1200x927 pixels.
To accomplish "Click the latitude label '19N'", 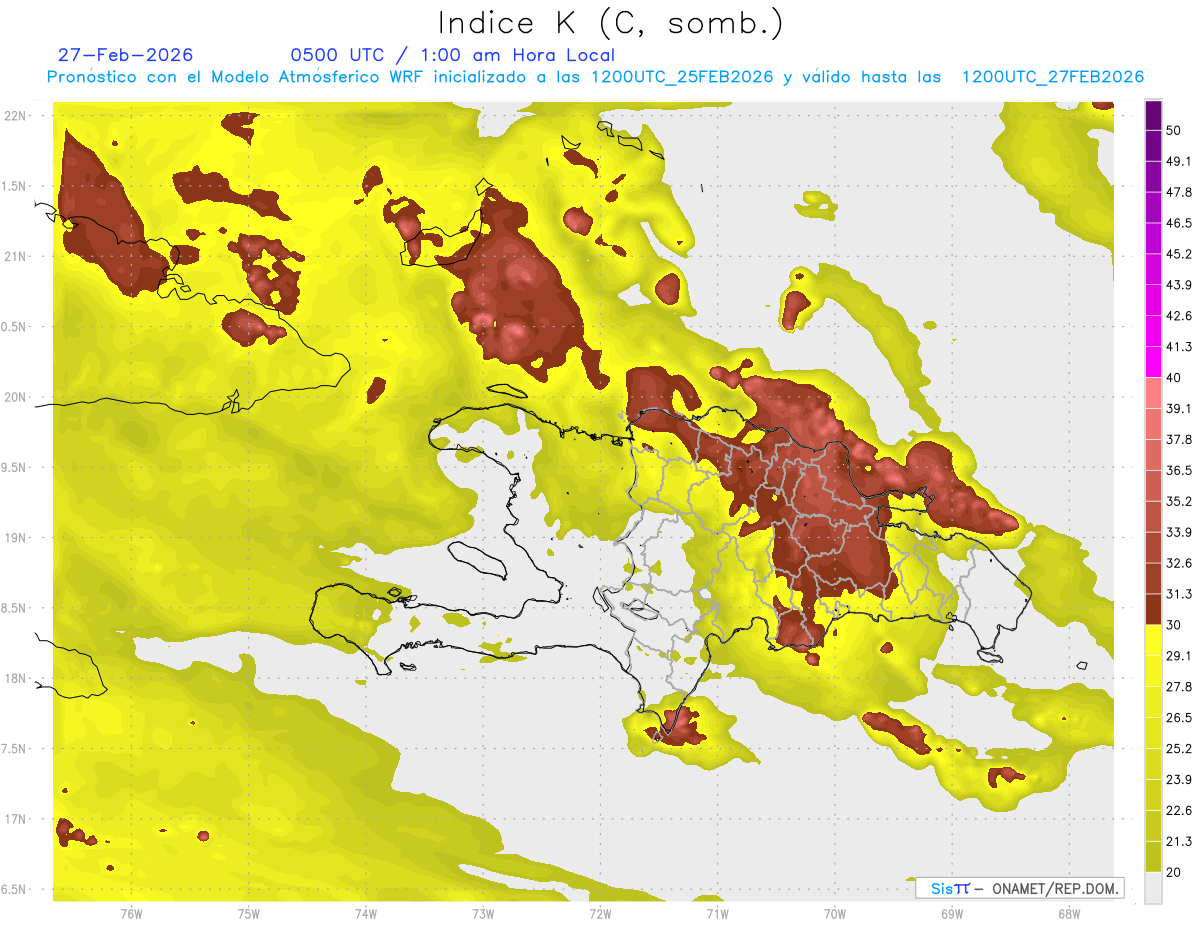I will [15, 538].
